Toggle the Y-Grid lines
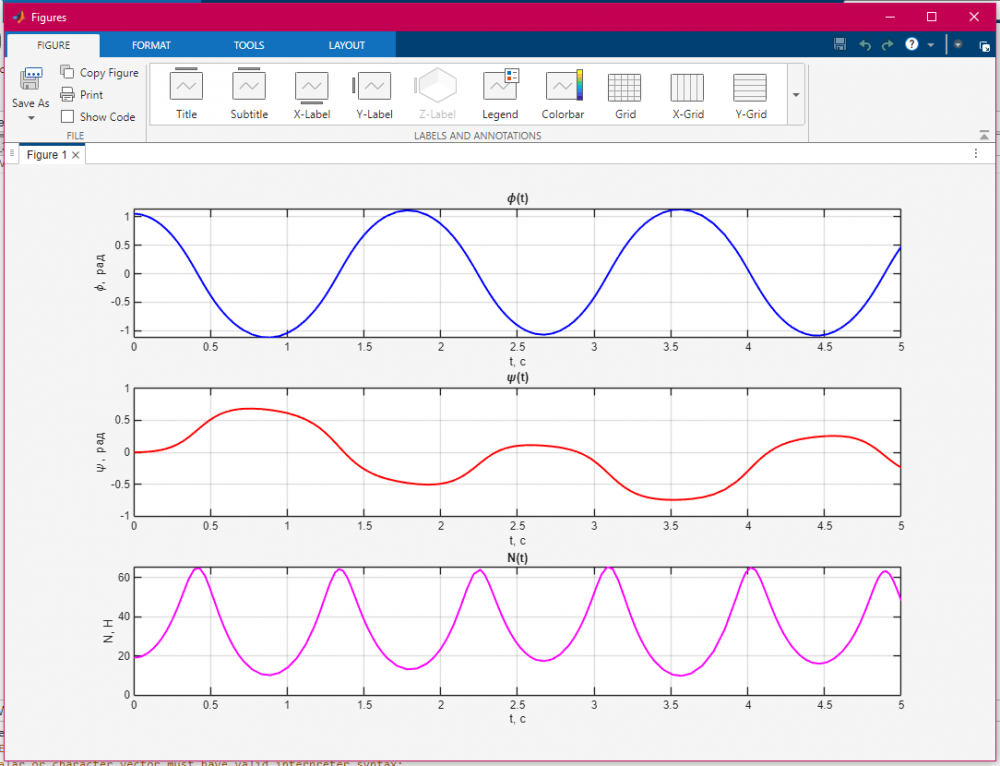This screenshot has width=1000, height=766. click(750, 94)
